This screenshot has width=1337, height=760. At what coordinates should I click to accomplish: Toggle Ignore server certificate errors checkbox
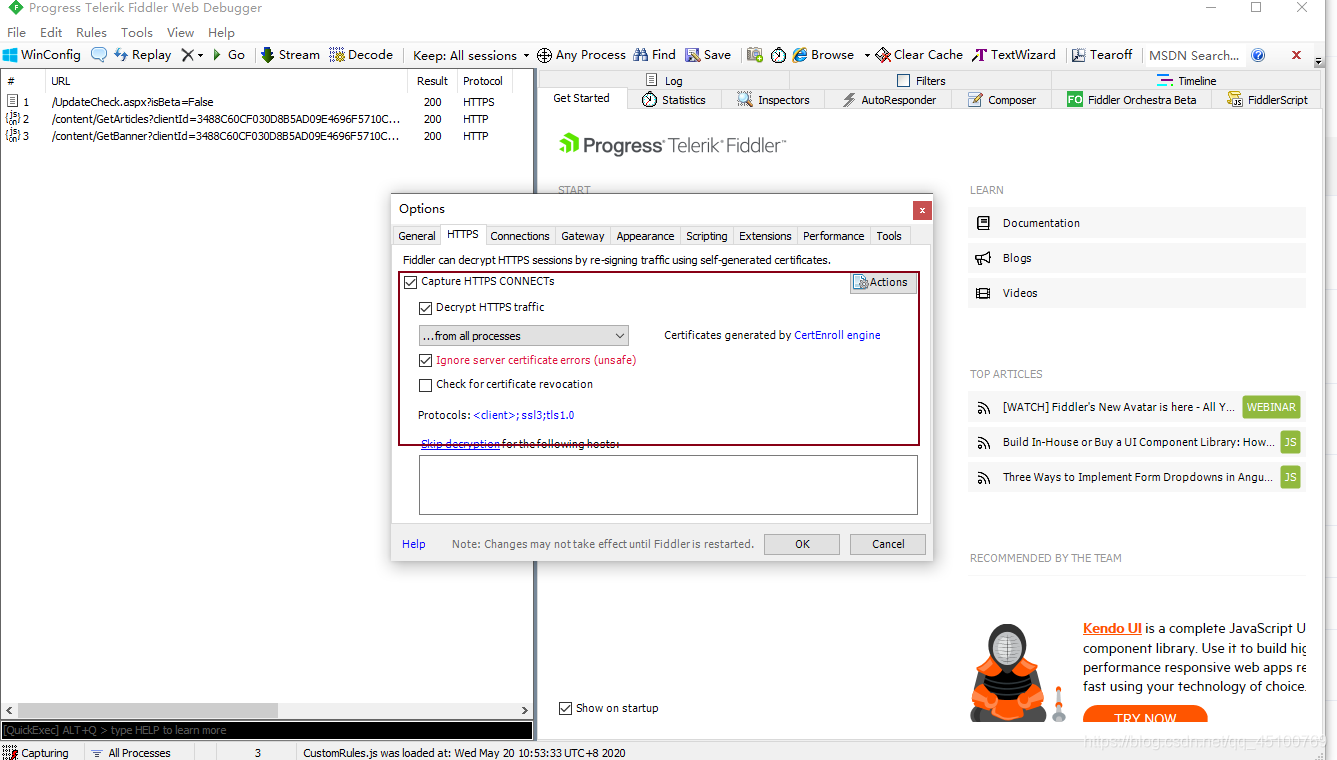[425, 360]
